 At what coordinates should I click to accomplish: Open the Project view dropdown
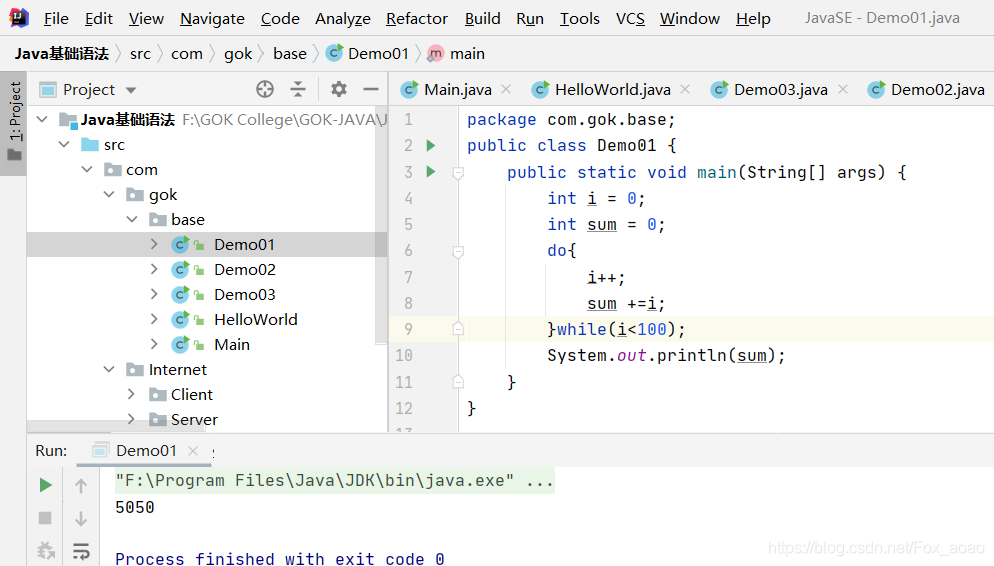[131, 90]
